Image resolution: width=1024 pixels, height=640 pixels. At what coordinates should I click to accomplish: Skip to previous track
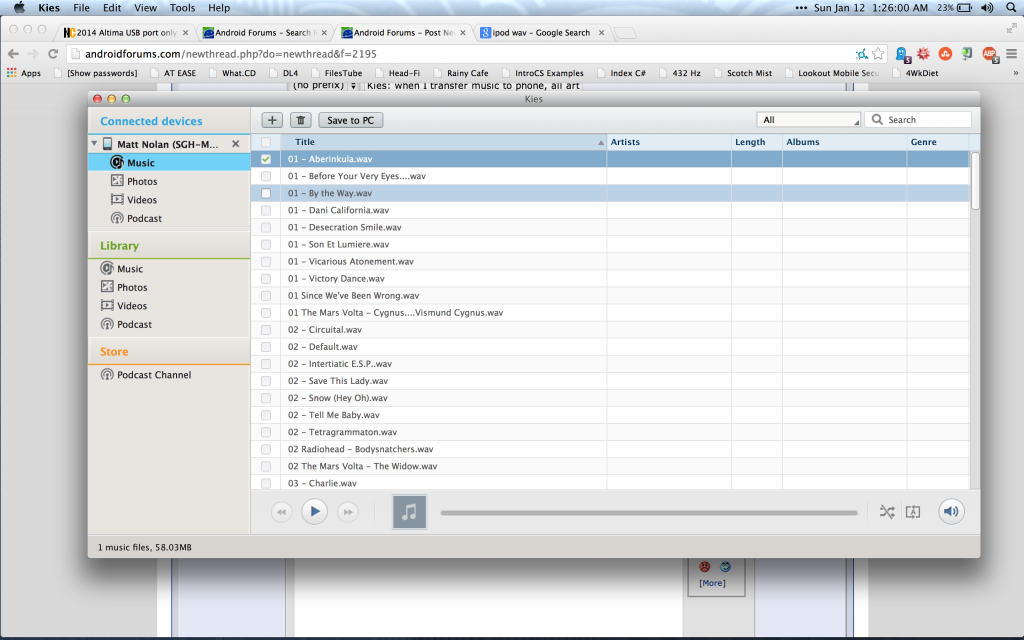[x=281, y=512]
